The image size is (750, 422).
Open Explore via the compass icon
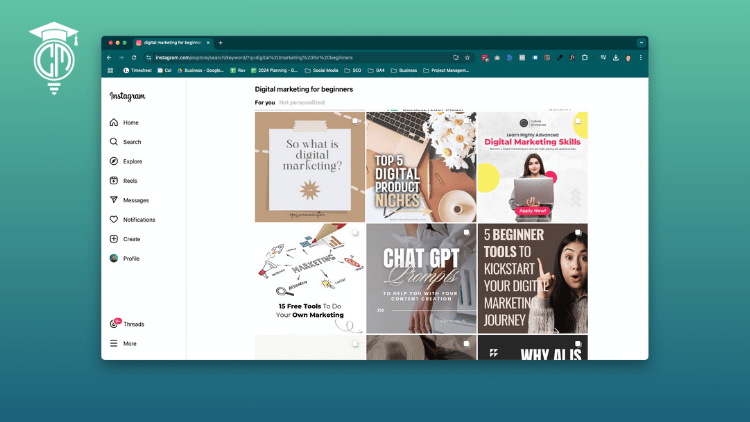coord(114,161)
